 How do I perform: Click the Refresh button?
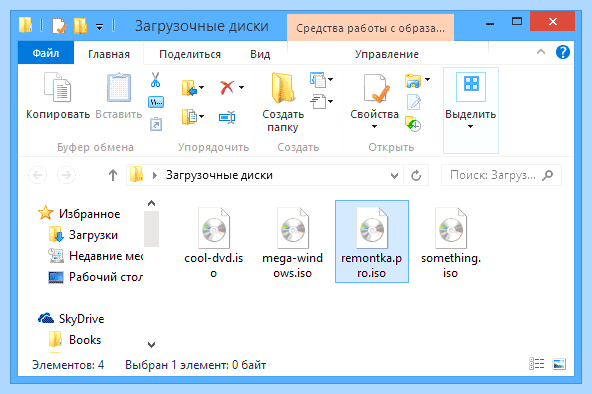416,175
